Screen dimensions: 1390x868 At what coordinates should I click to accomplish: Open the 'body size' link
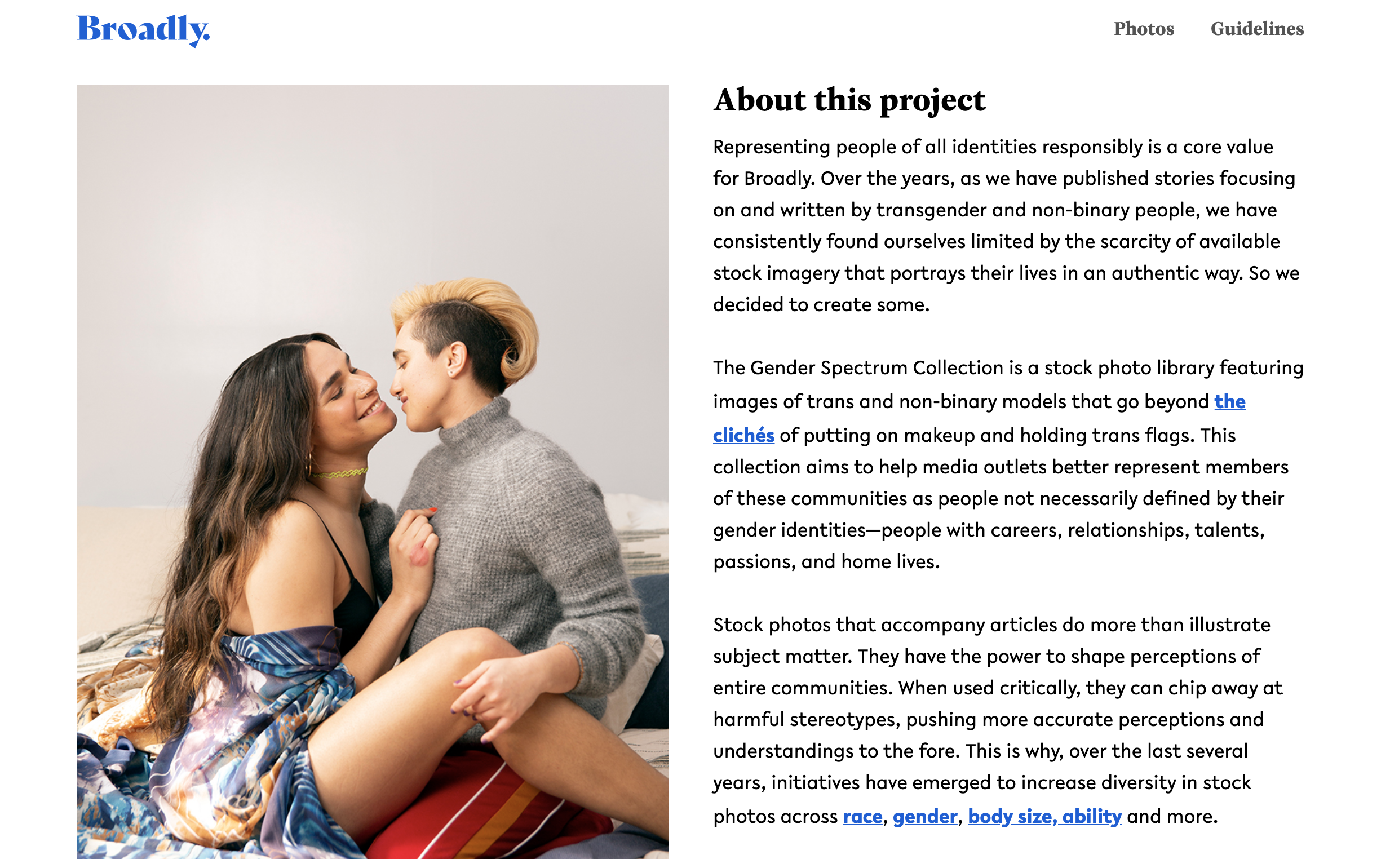[x=1010, y=816]
